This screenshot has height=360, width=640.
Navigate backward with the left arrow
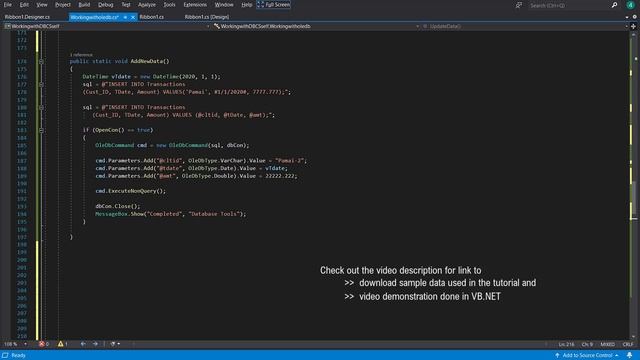coord(83,344)
